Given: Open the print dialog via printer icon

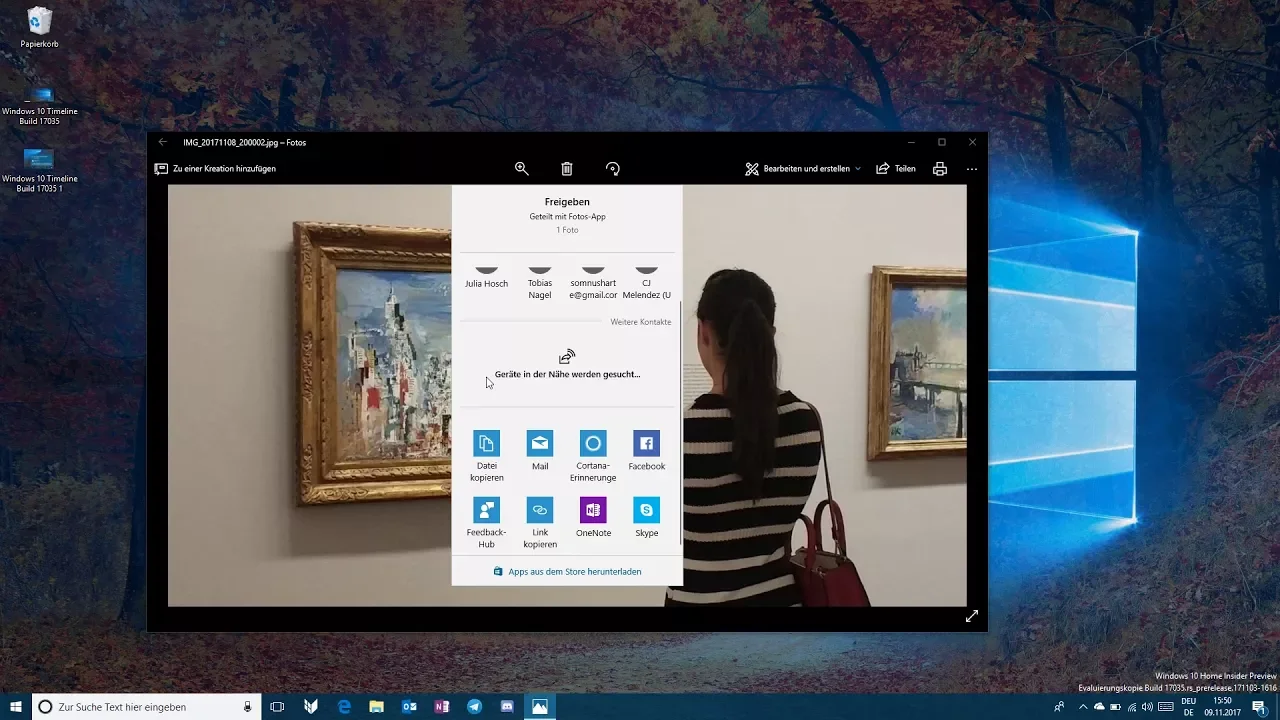Looking at the screenshot, I should pyautogui.click(x=940, y=169).
